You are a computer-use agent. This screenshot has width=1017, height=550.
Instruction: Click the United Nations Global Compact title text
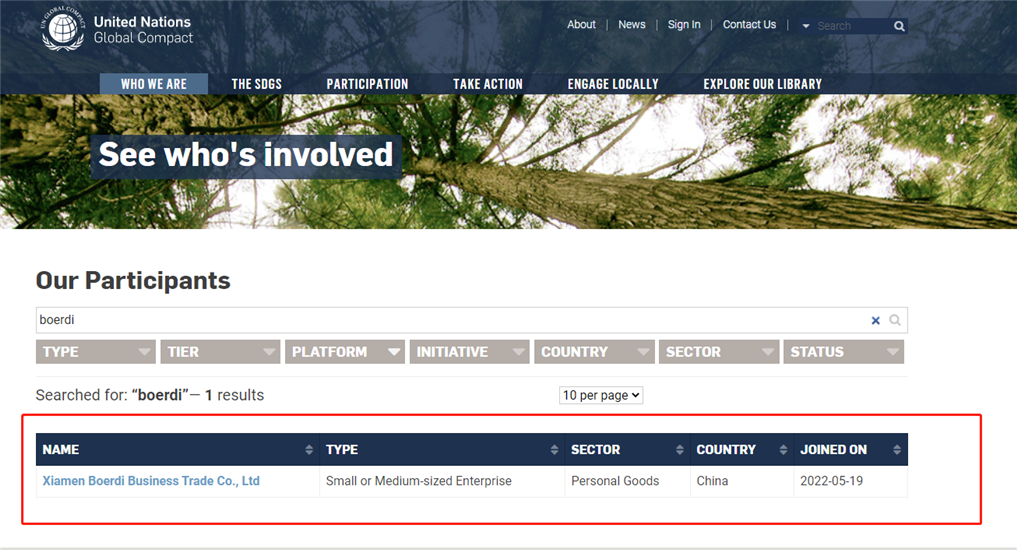click(x=143, y=30)
